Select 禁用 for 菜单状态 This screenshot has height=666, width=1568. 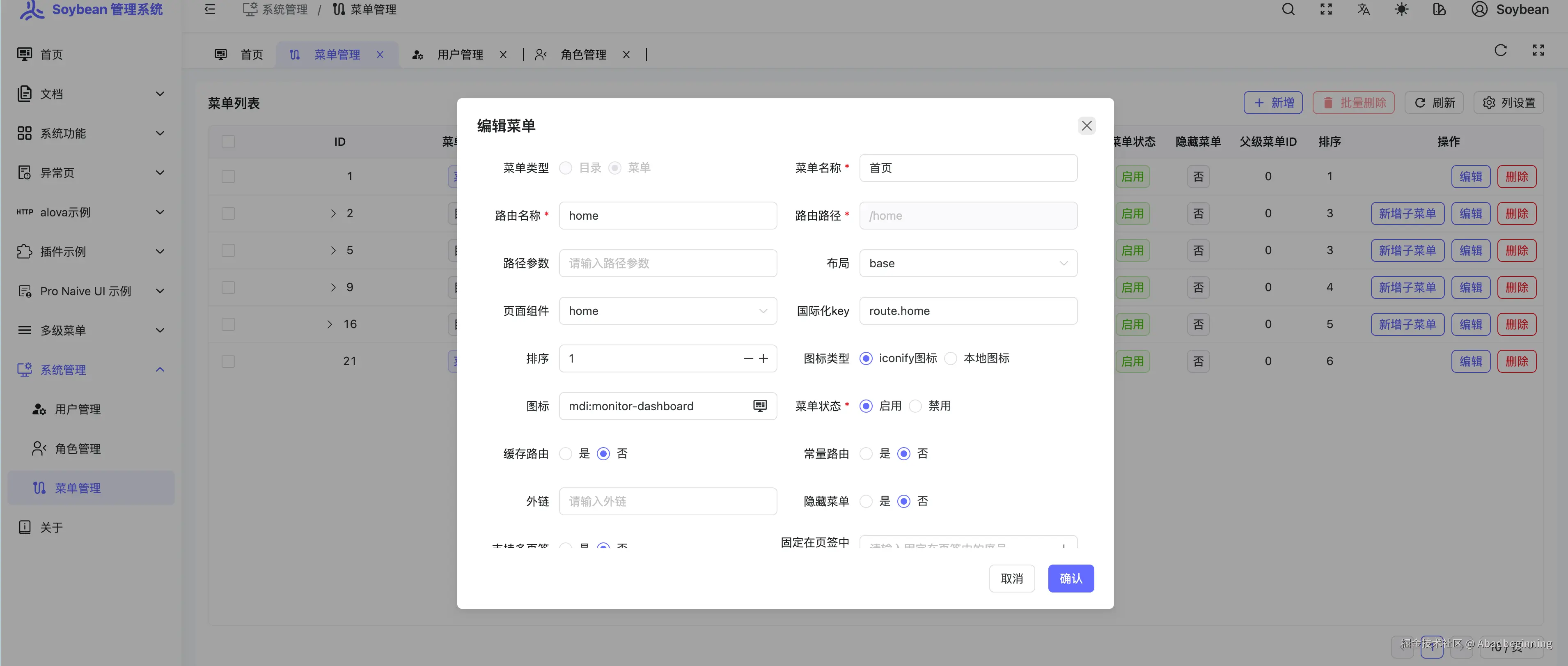click(x=915, y=406)
